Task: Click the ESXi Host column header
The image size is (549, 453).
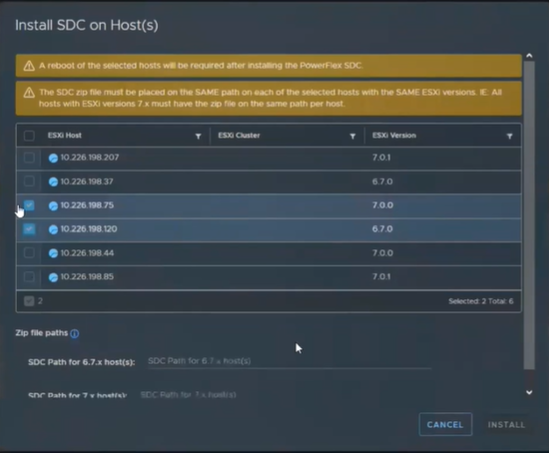Action: (65, 135)
